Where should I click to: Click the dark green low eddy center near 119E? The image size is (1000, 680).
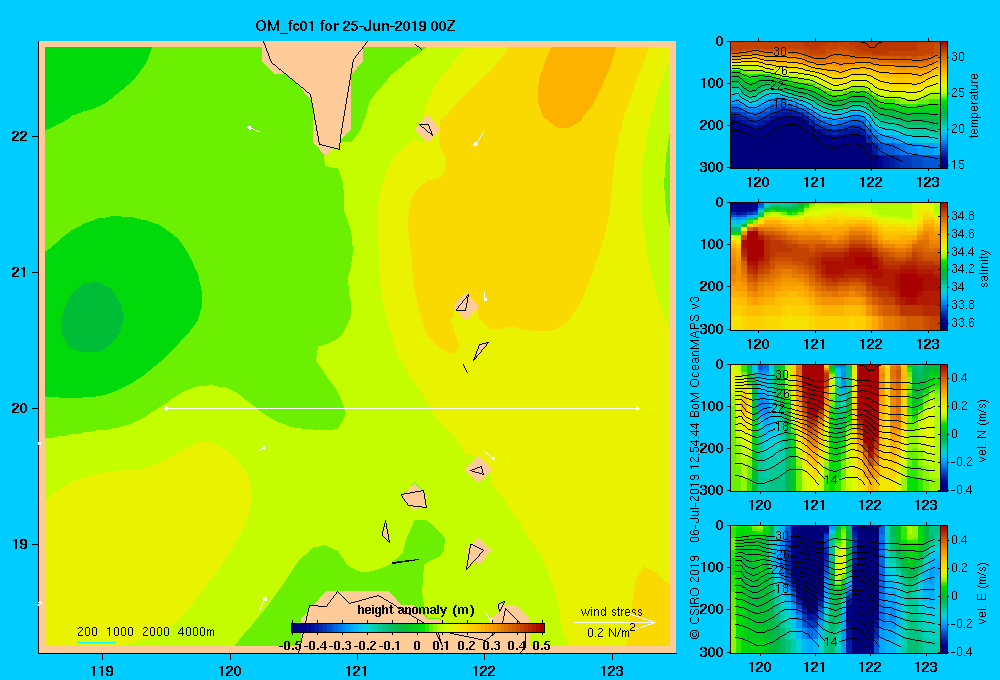click(x=92, y=317)
